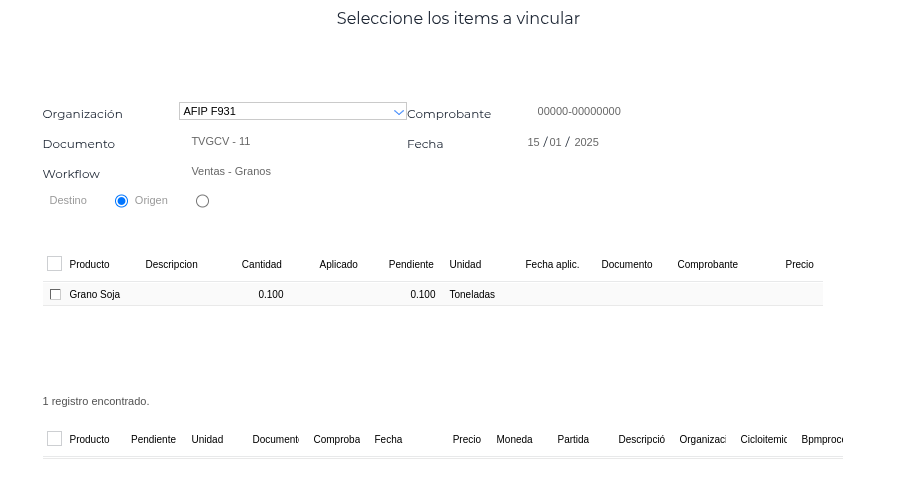
Task: Click the Aplicado column header
Action: click(x=338, y=265)
